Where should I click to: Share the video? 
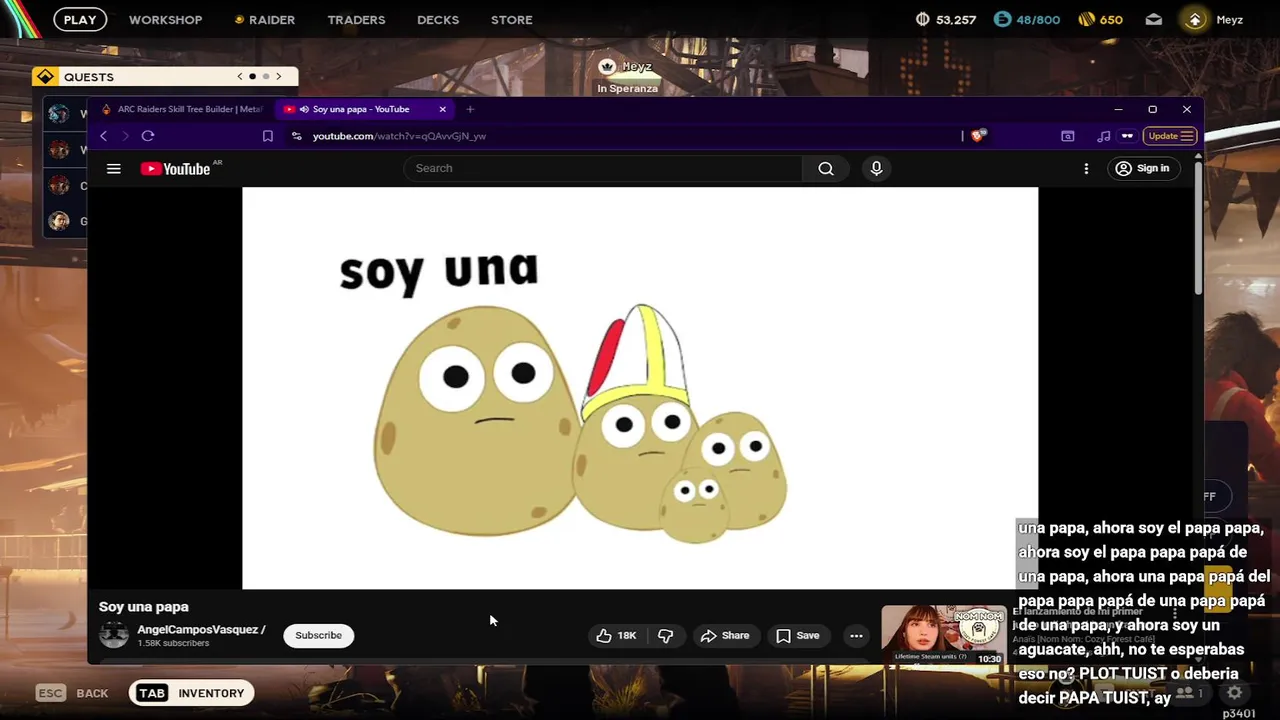click(x=725, y=635)
